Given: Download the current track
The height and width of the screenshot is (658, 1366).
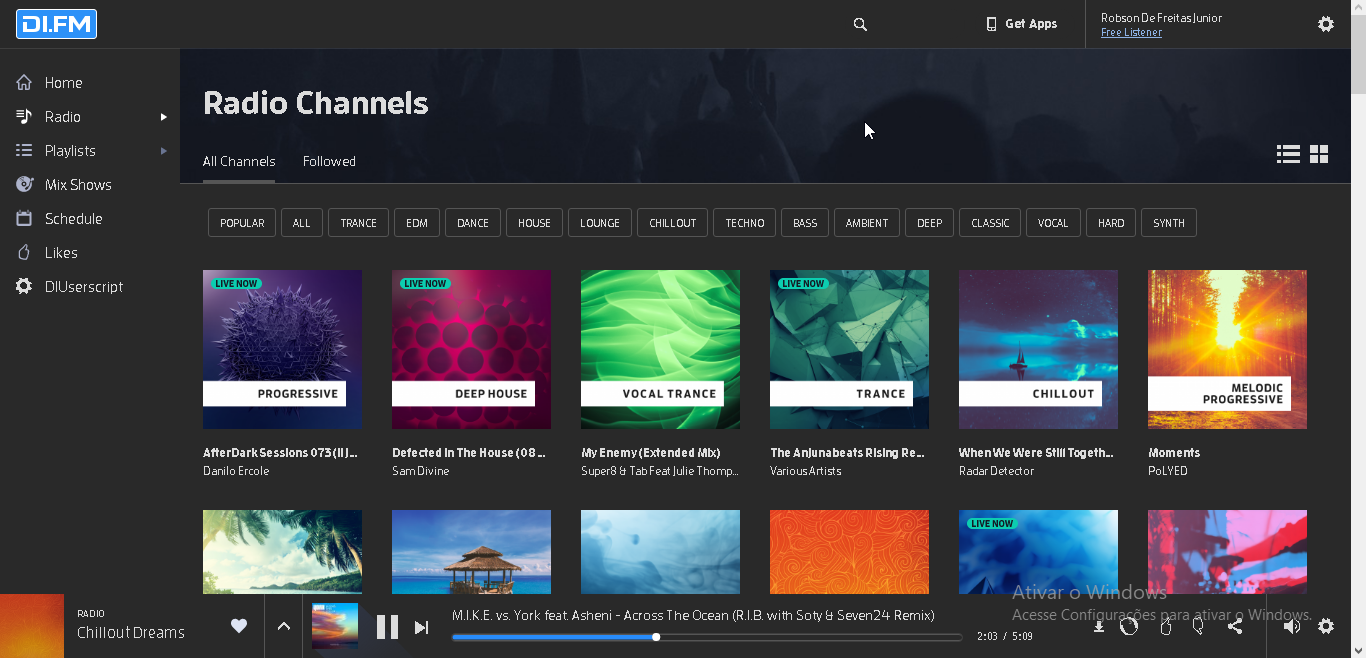Looking at the screenshot, I should point(1098,627).
